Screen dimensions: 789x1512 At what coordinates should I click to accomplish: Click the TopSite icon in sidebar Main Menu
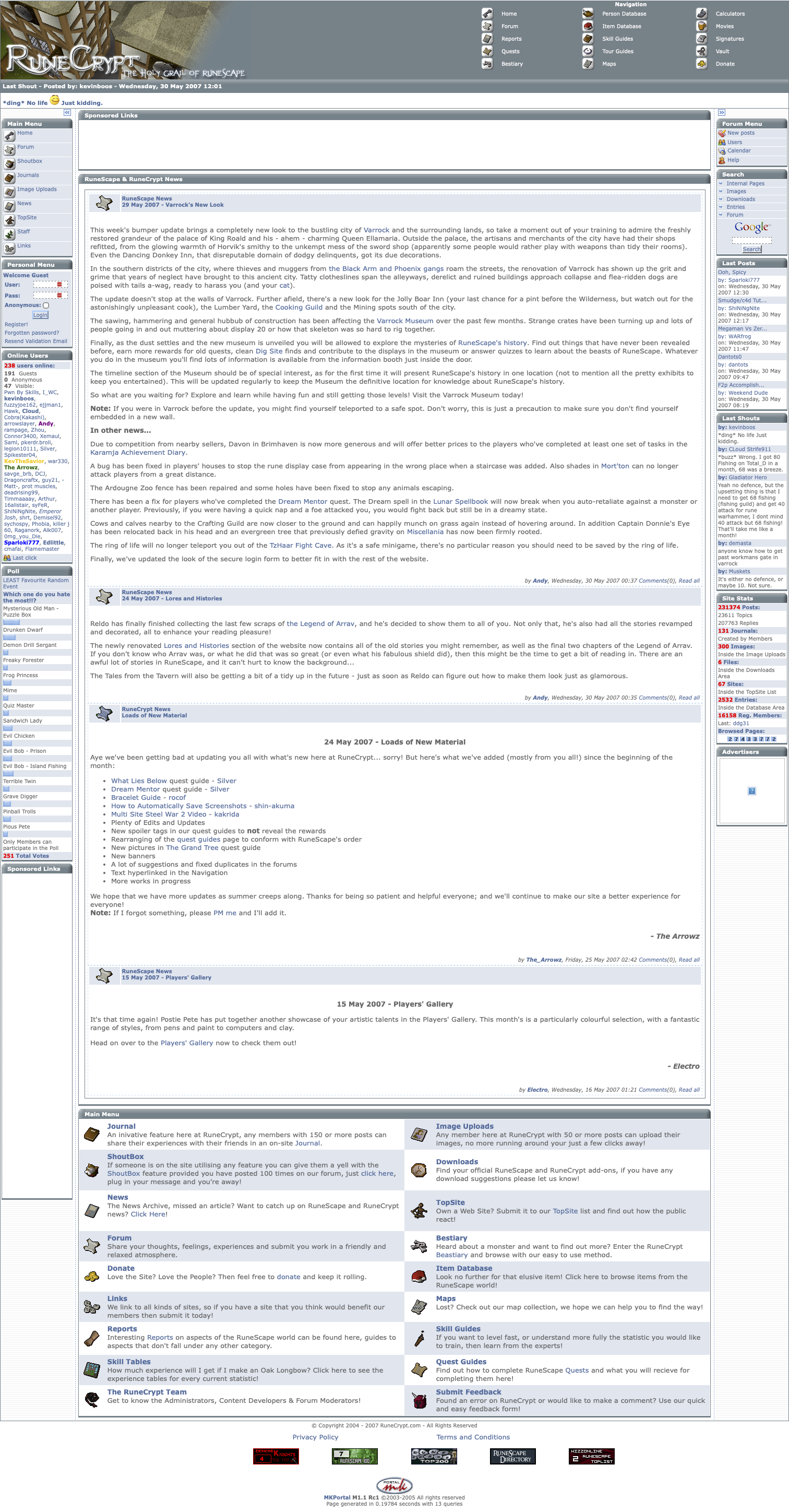point(9,221)
